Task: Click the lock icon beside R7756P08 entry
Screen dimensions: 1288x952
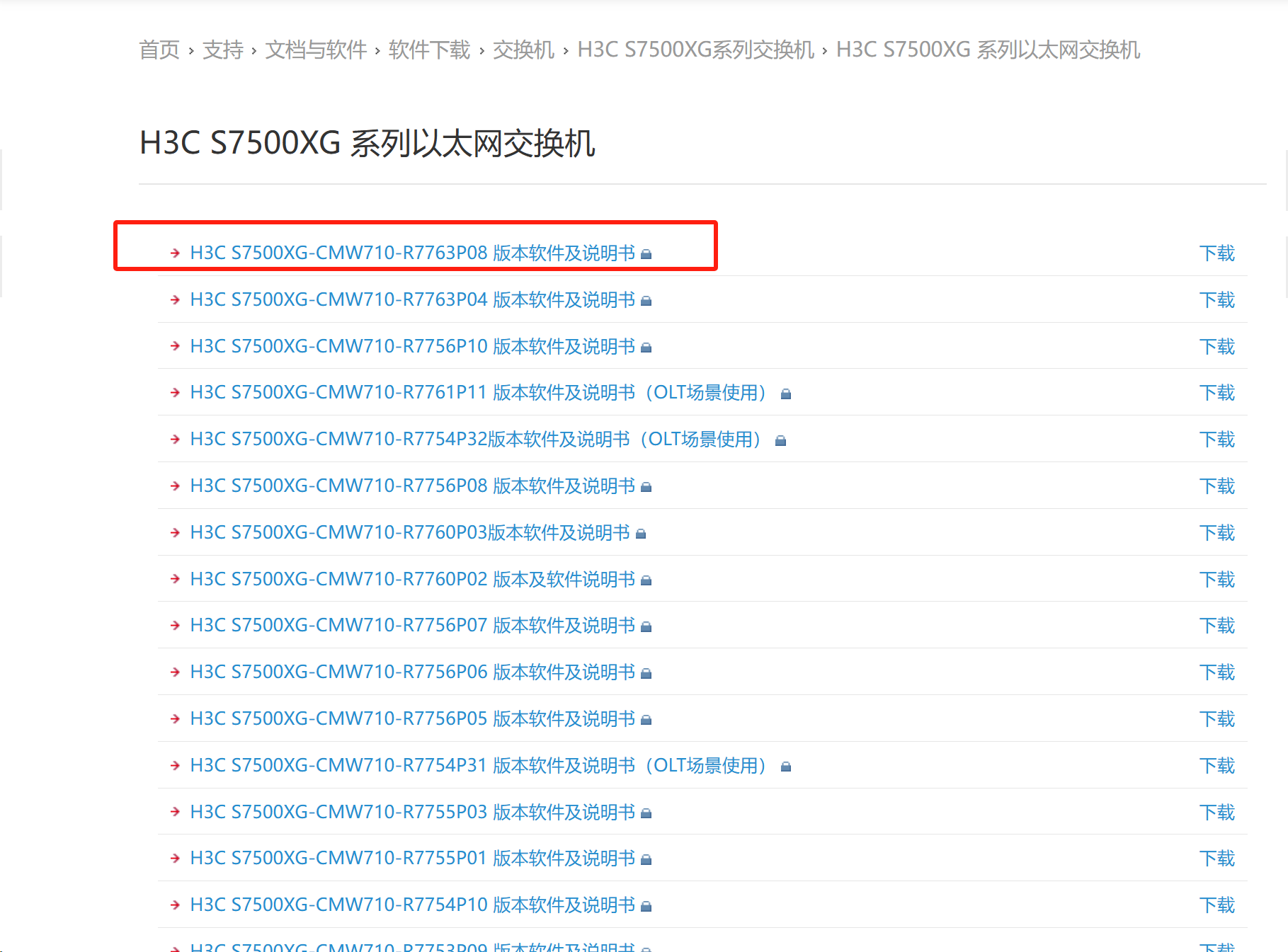Action: pyautogui.click(x=646, y=487)
